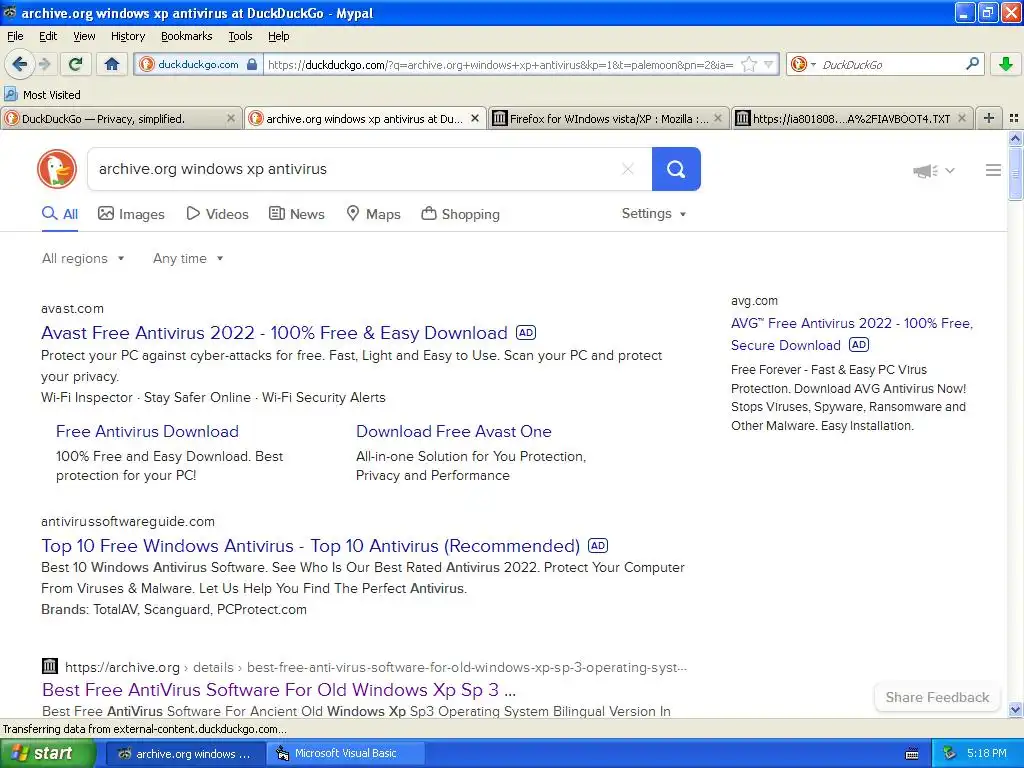Click the browser Back arrow button
1024x768 pixels.
click(19, 64)
